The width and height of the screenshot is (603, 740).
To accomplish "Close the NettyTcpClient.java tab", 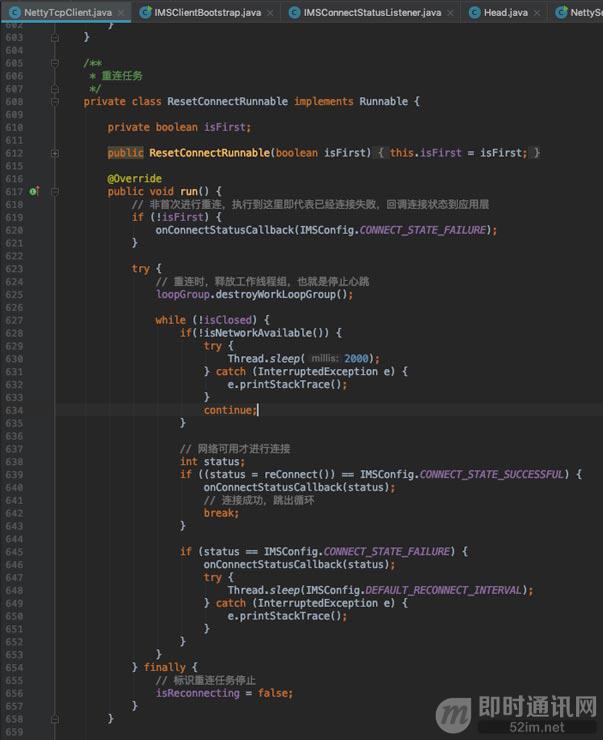I will tap(121, 13).
